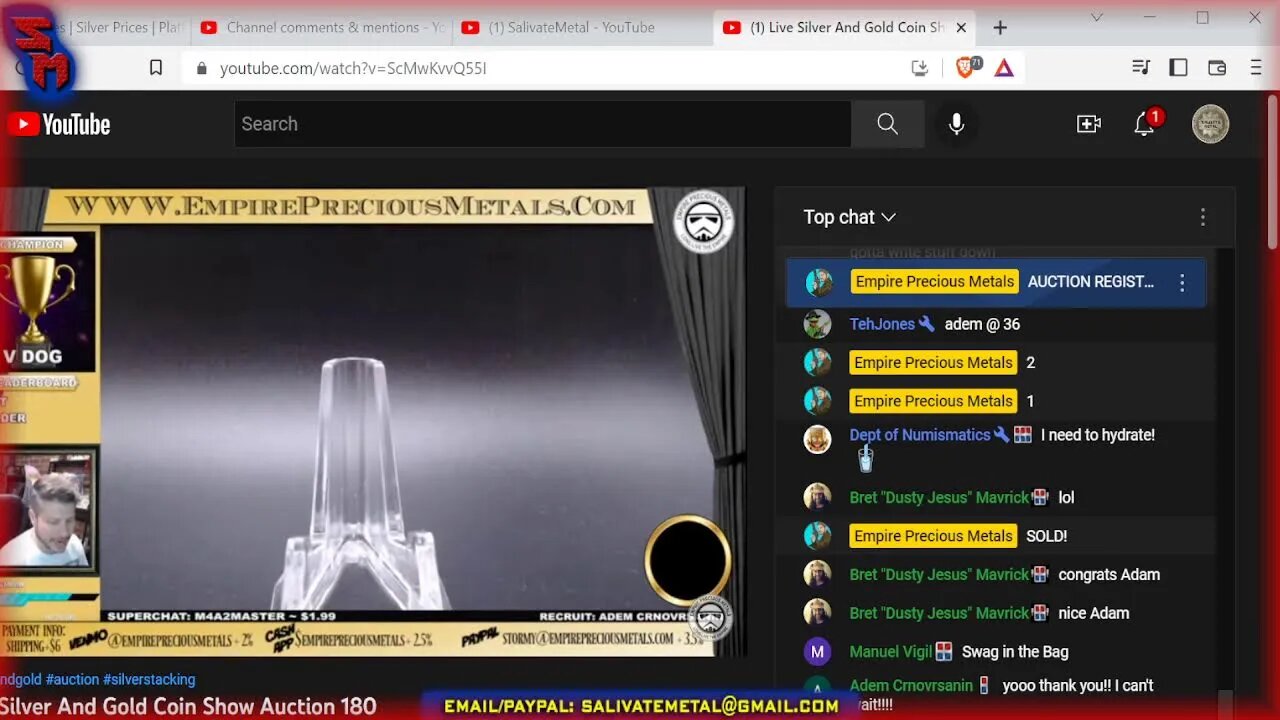
Task: Click video title Silver And Gold Coin Show
Action: click(x=188, y=706)
